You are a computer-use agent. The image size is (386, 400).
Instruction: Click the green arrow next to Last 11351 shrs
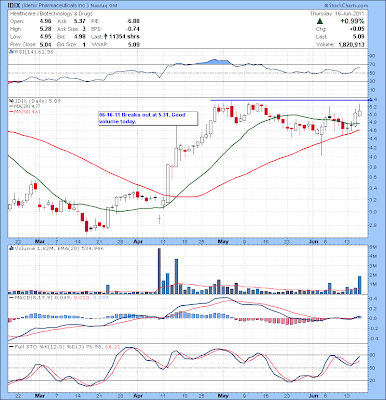click(x=106, y=36)
